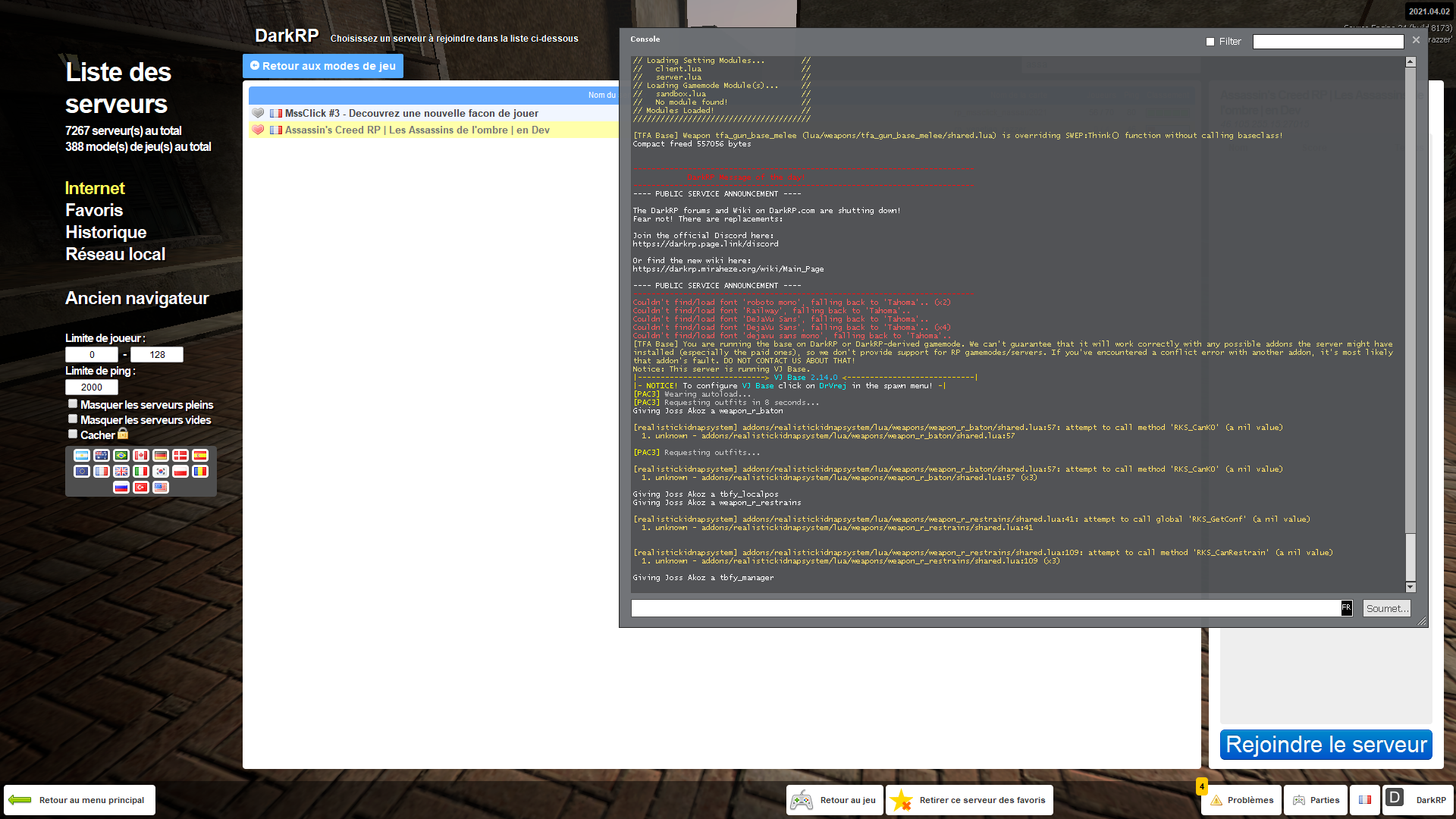This screenshot has height=819, width=1456.
Task: Select the Favoris server category
Action: pos(94,210)
